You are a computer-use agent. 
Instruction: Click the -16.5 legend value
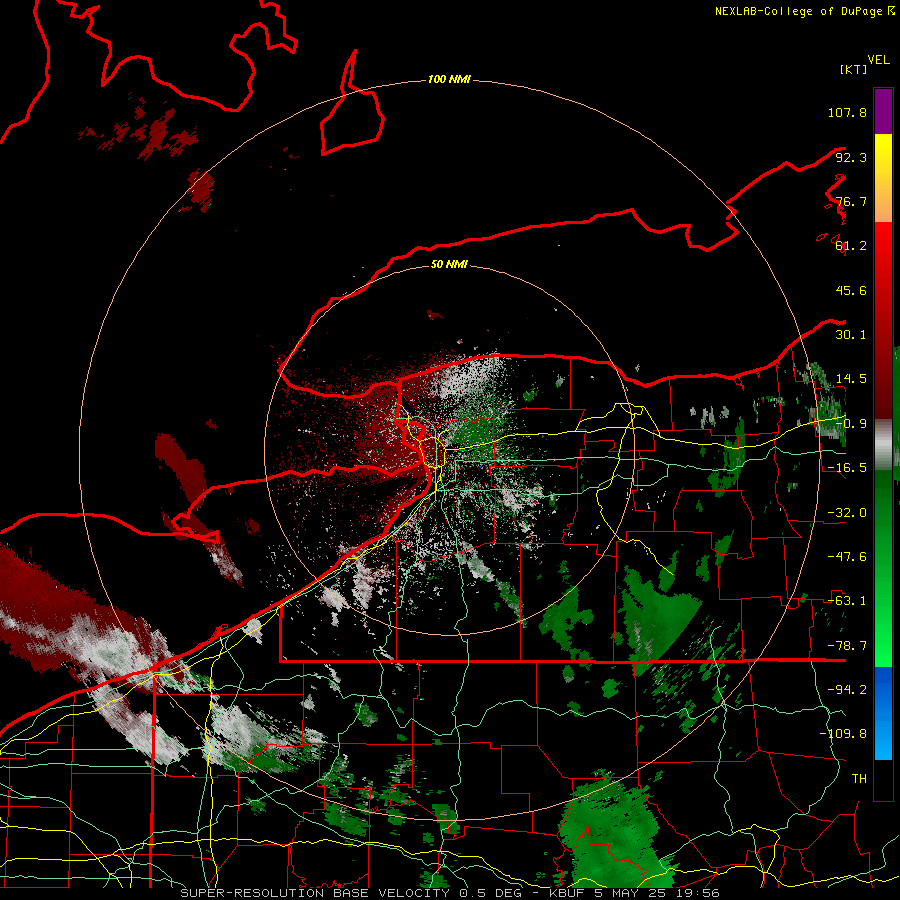point(847,468)
